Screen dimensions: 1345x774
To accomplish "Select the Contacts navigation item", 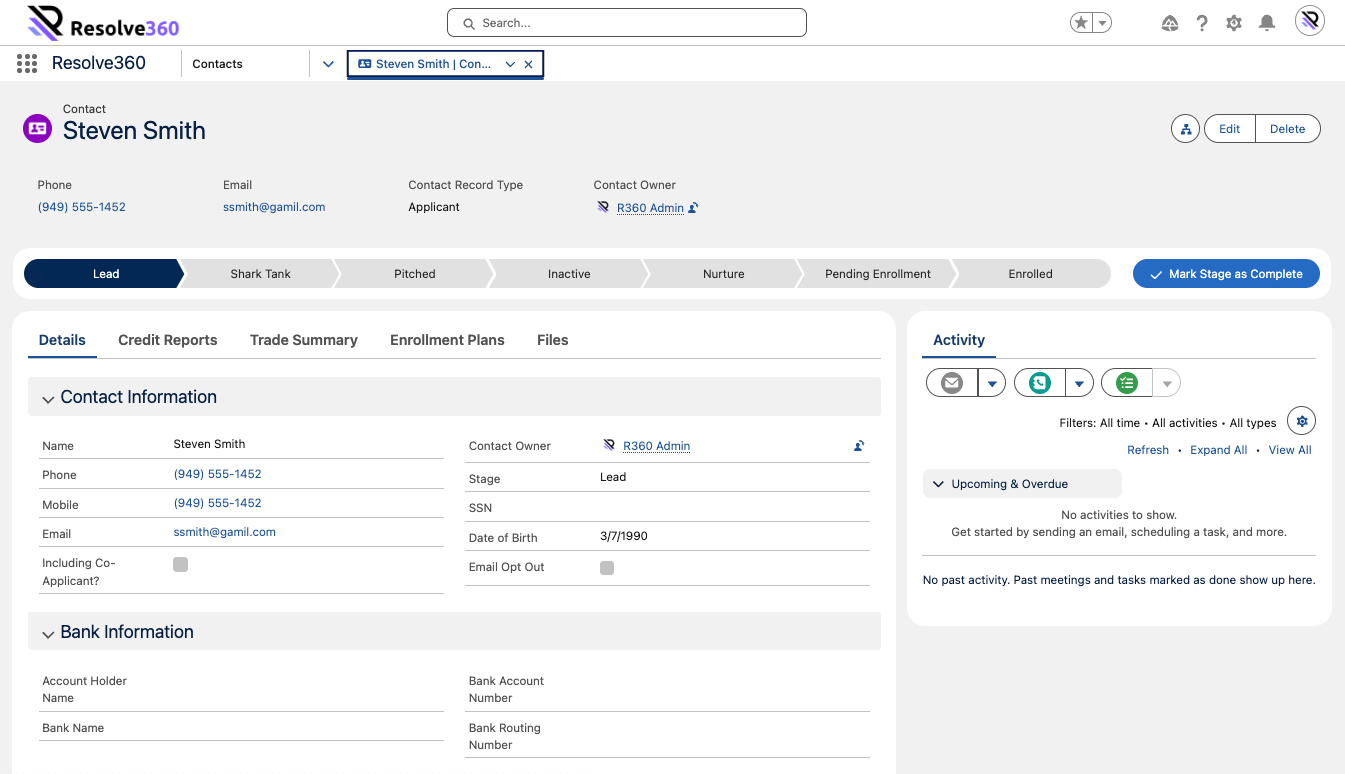I will point(218,64).
